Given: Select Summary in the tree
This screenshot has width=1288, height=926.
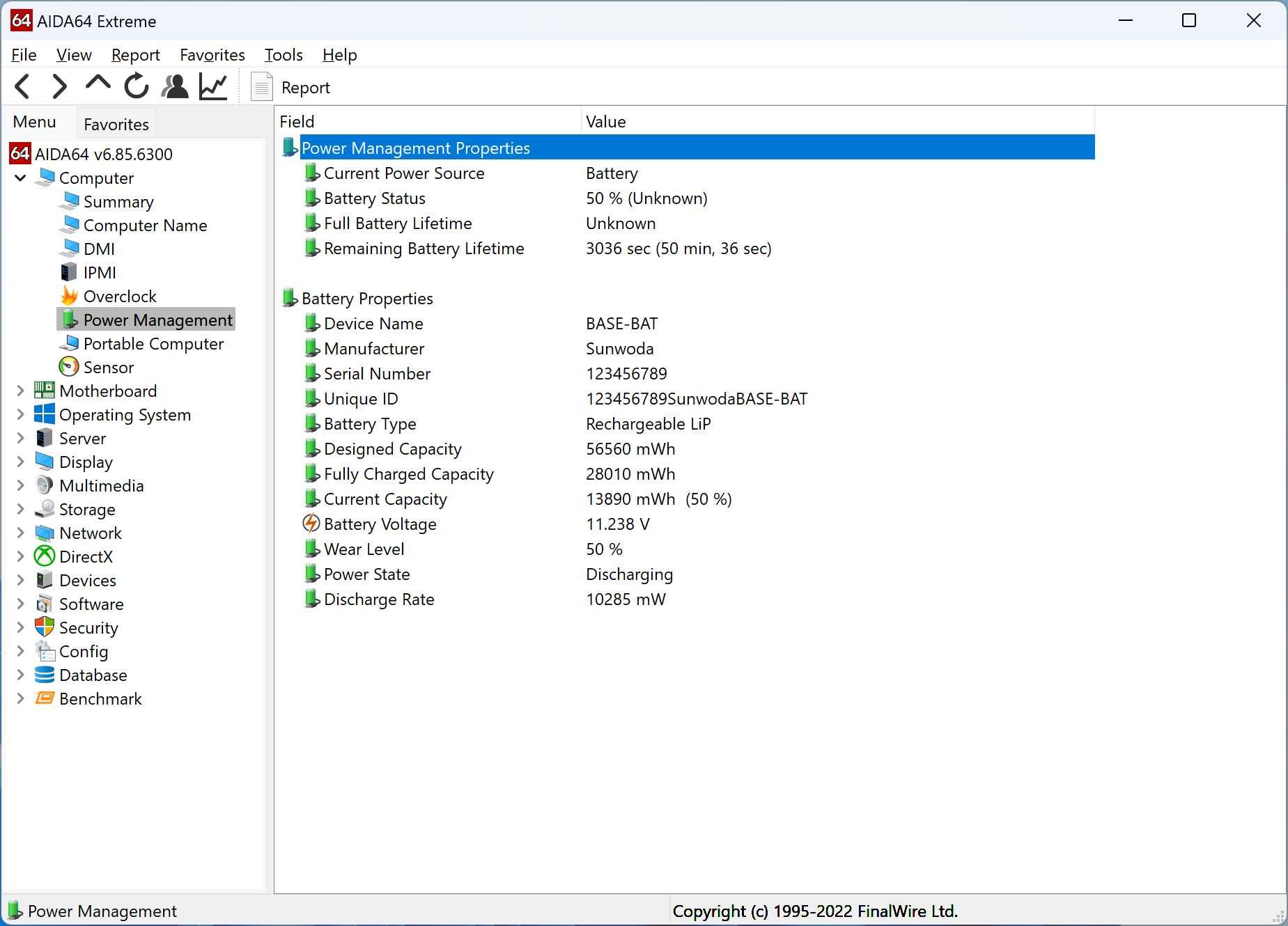Looking at the screenshot, I should coord(118,202).
